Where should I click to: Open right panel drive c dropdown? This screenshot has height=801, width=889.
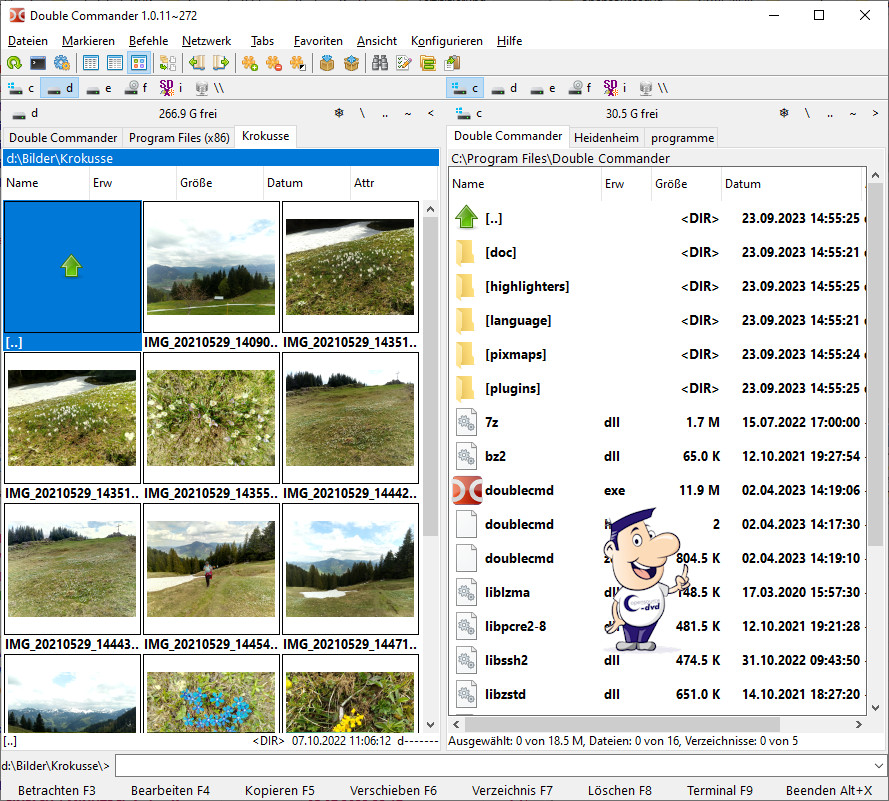(x=470, y=113)
